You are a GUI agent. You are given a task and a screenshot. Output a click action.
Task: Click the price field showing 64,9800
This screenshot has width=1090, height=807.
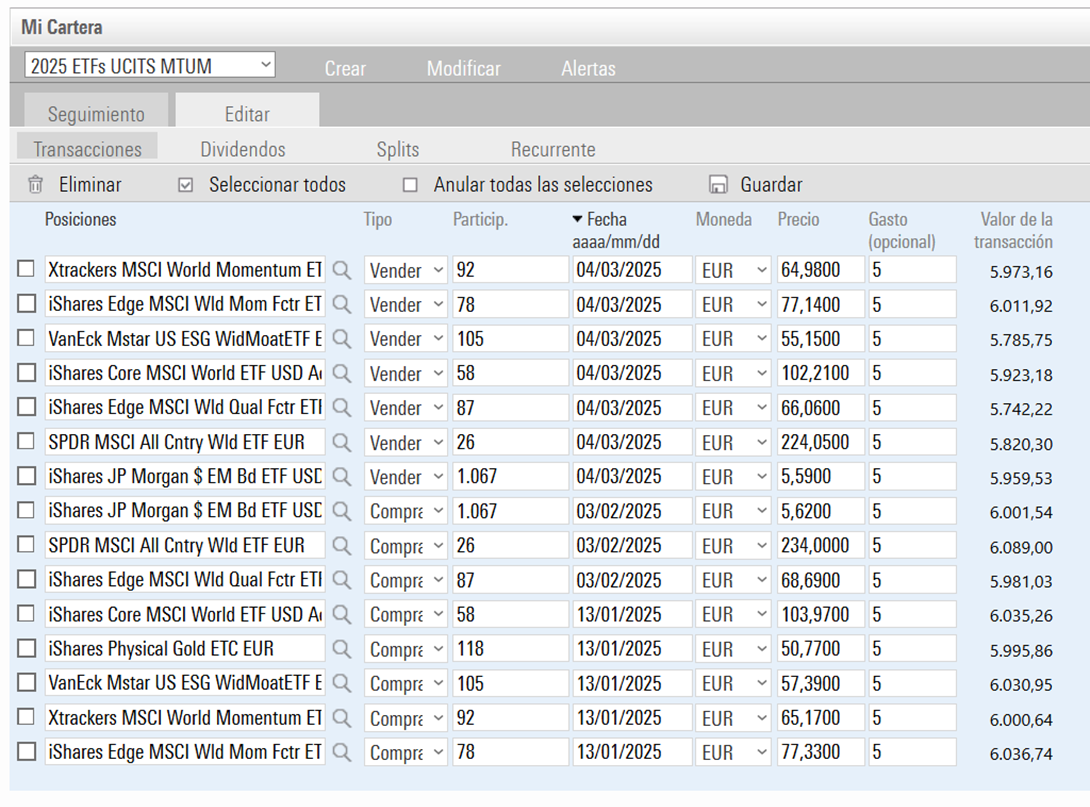pos(820,270)
